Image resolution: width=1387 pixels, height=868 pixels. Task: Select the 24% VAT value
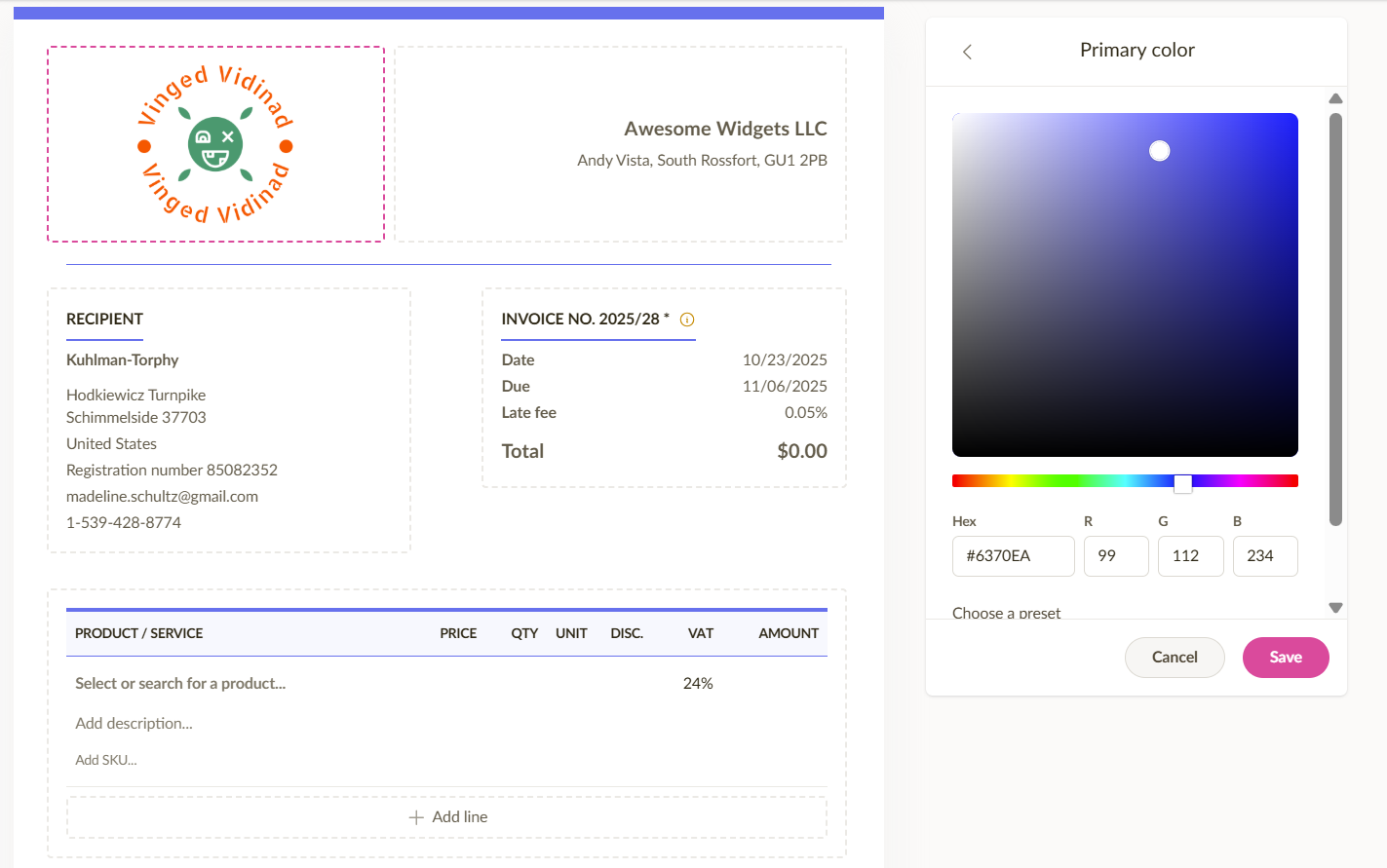698,684
